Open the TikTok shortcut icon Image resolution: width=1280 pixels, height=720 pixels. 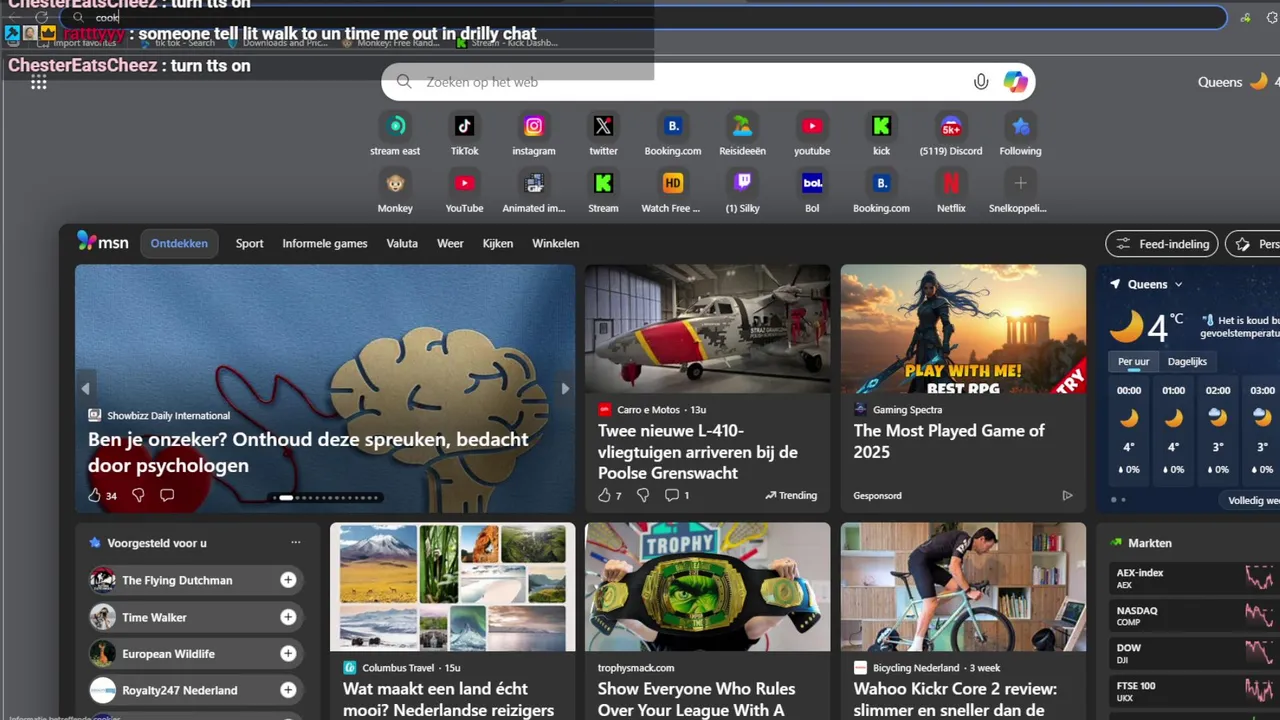tap(464, 126)
